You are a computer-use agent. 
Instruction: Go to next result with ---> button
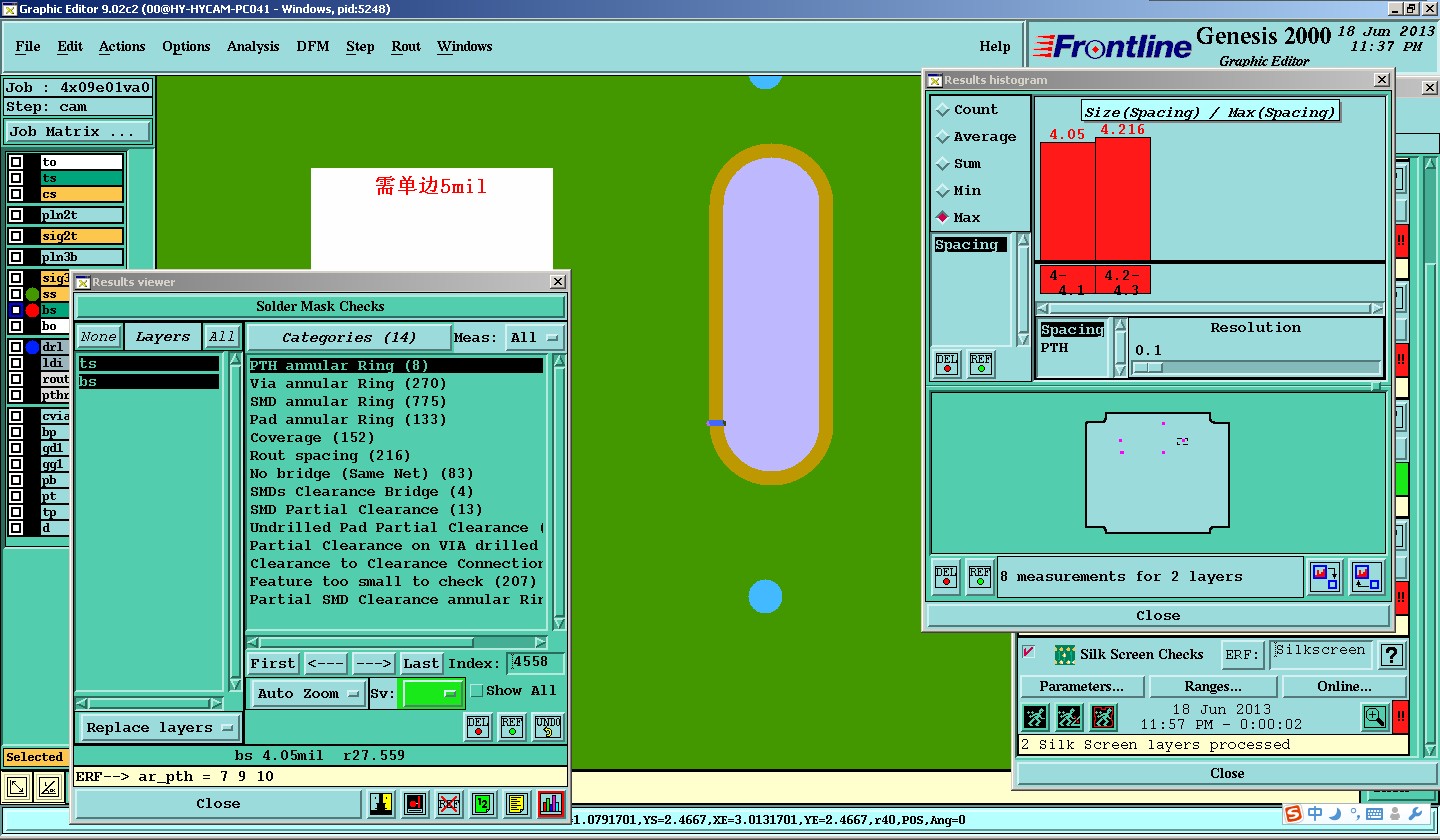tap(374, 663)
